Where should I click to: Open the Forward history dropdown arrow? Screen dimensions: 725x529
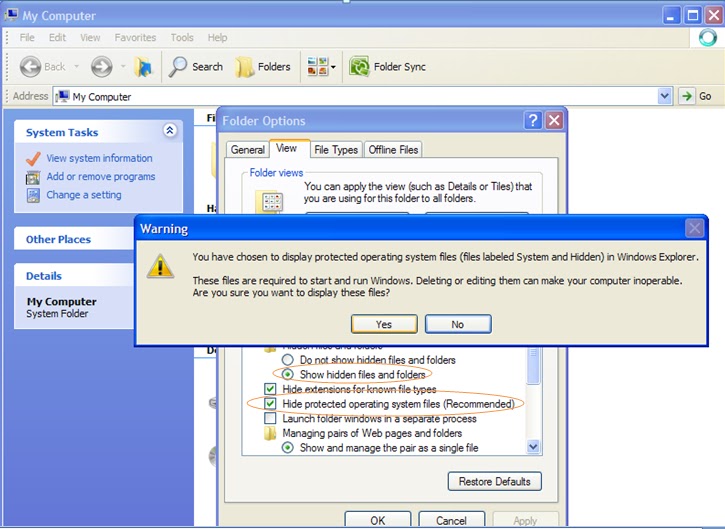tap(123, 67)
